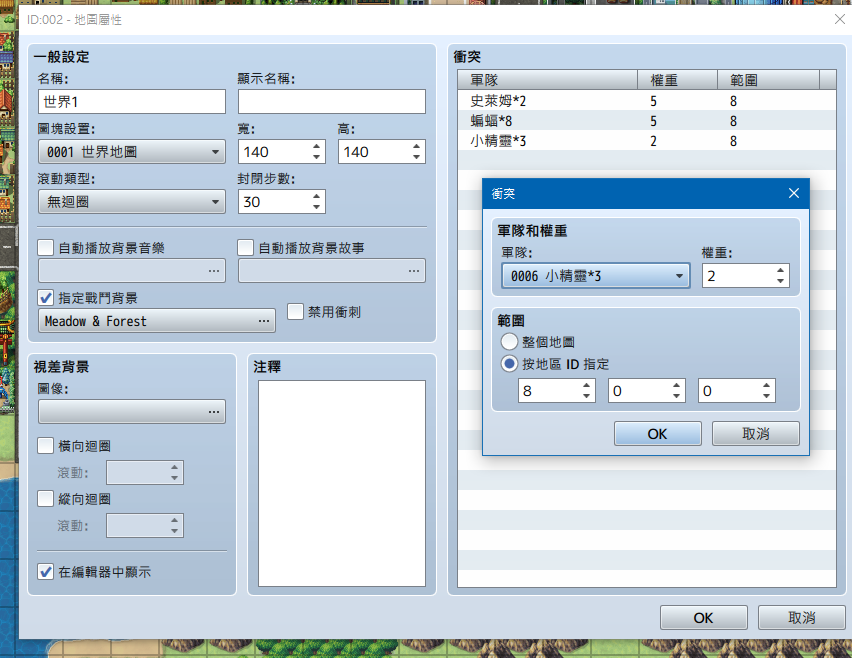Increase the 封閉步數 value with up arrow

(x=316, y=196)
